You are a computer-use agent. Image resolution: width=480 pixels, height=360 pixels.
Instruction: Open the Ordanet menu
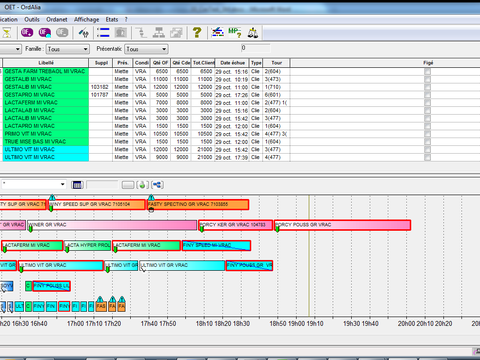click(57, 19)
